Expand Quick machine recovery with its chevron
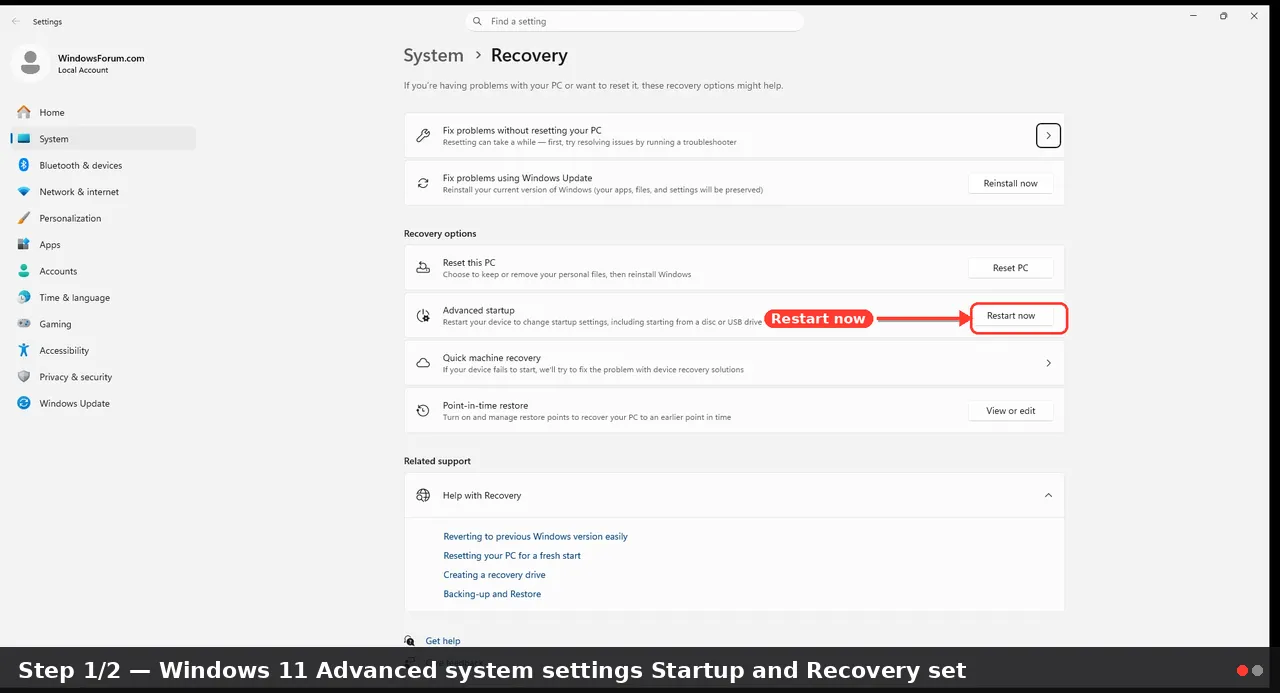This screenshot has width=1280, height=693. (1048, 363)
